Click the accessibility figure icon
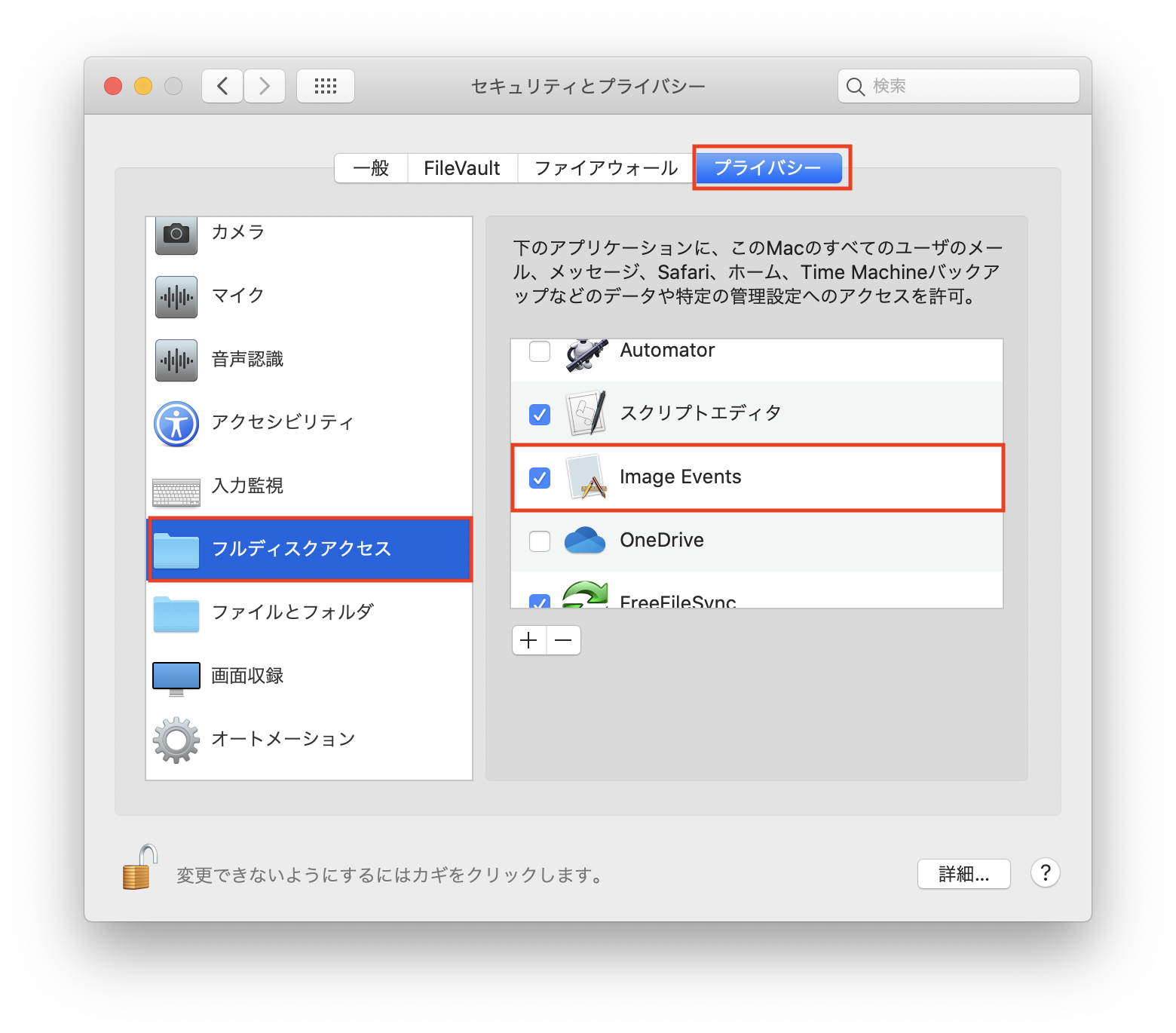The height and width of the screenshot is (1033, 1176). pos(176,424)
